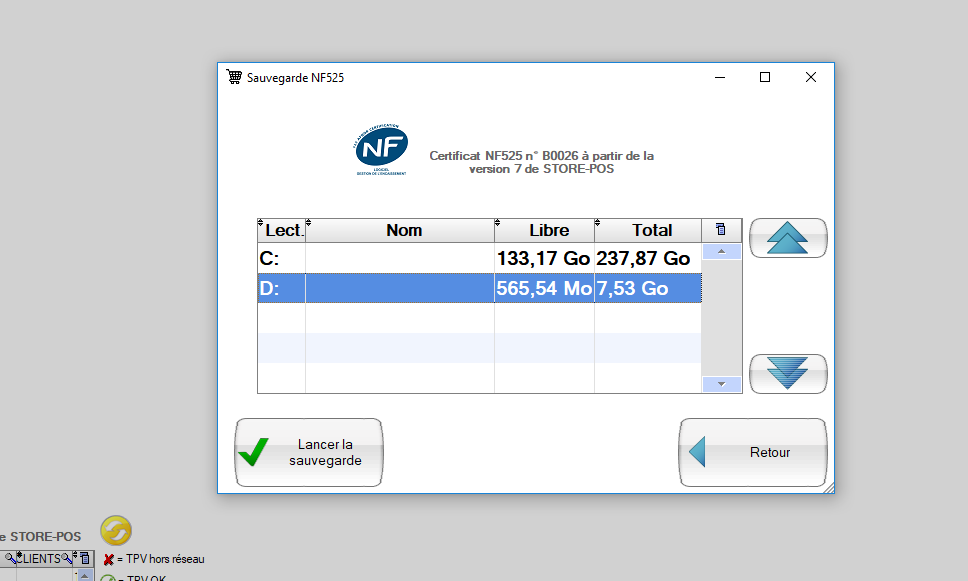Click the shopping cart icon in title bar
968x581 pixels.
(x=234, y=77)
